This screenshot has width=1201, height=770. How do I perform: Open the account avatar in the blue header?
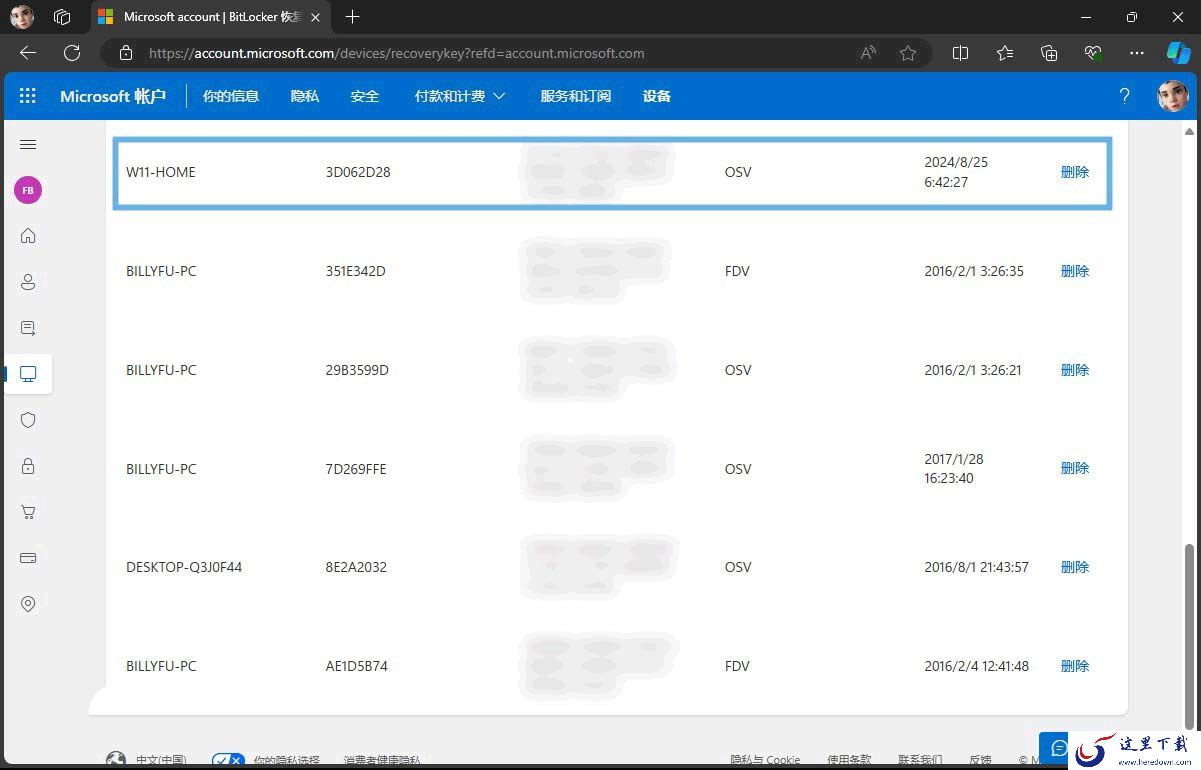pyautogui.click(x=1172, y=96)
